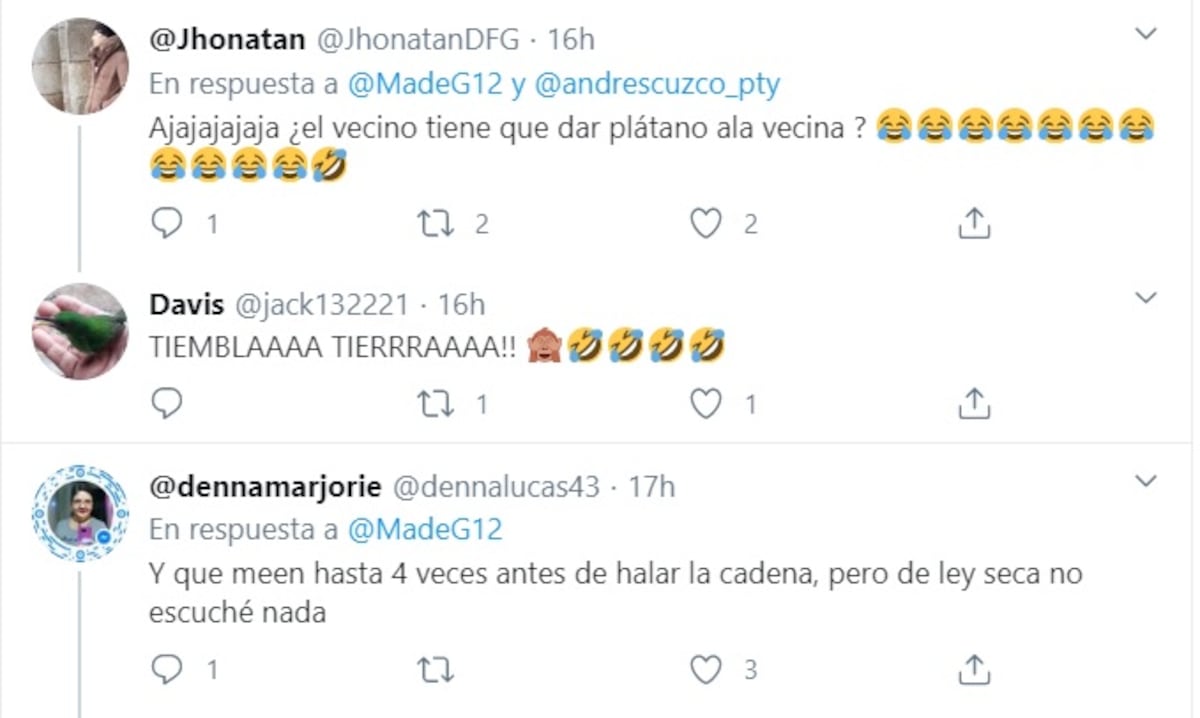This screenshot has width=1200, height=718.
Task: Like Davis's TIEMBLAAAA TIERRRAAAA tweet
Action: click(x=707, y=404)
